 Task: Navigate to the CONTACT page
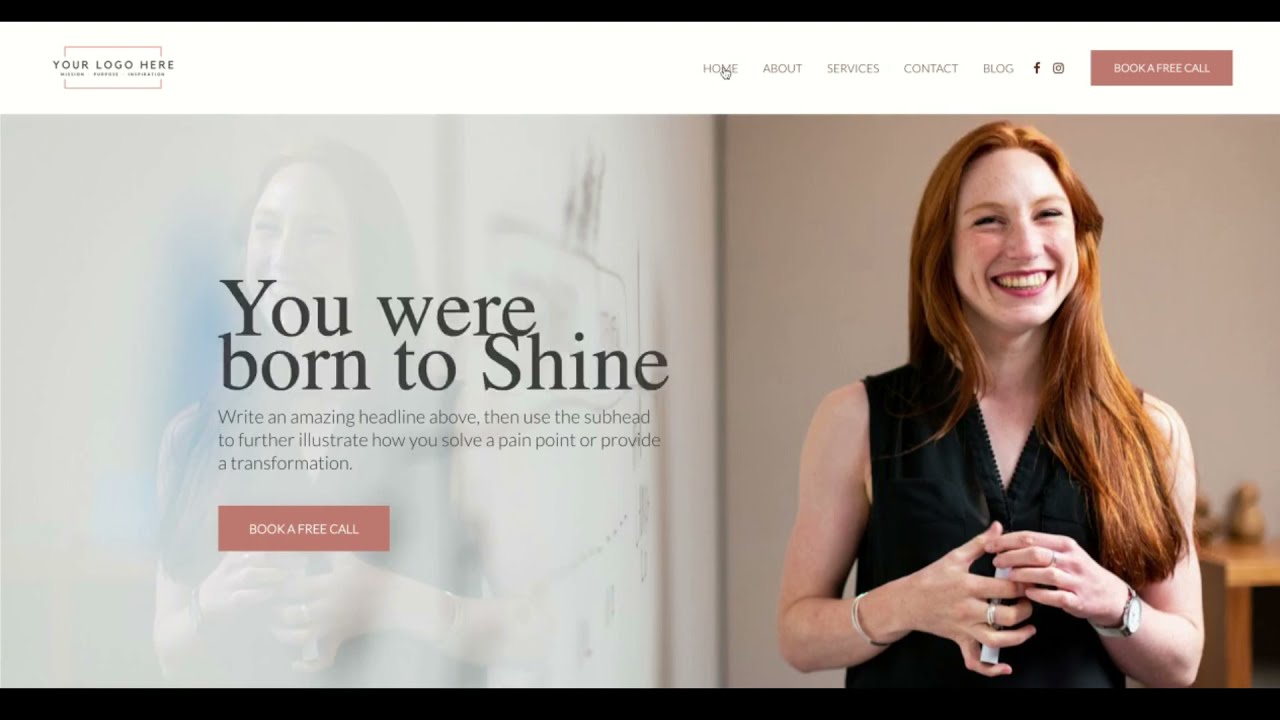click(x=931, y=68)
